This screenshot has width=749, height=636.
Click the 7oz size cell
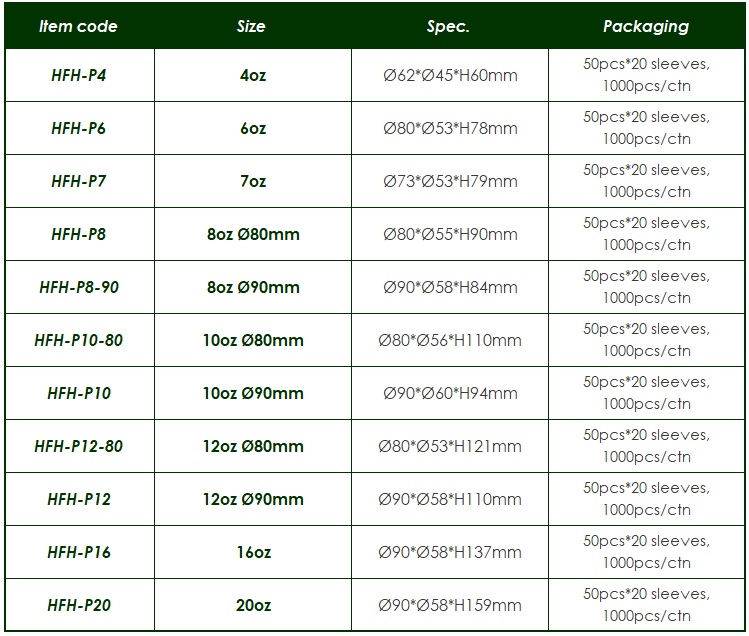252,181
